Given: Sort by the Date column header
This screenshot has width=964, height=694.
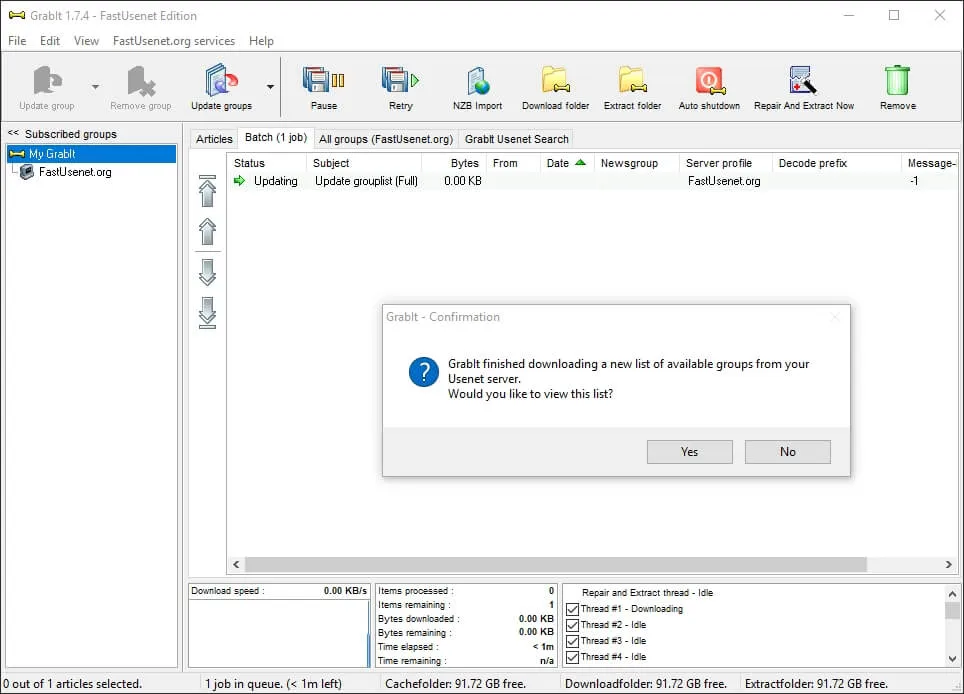Looking at the screenshot, I should 566,163.
